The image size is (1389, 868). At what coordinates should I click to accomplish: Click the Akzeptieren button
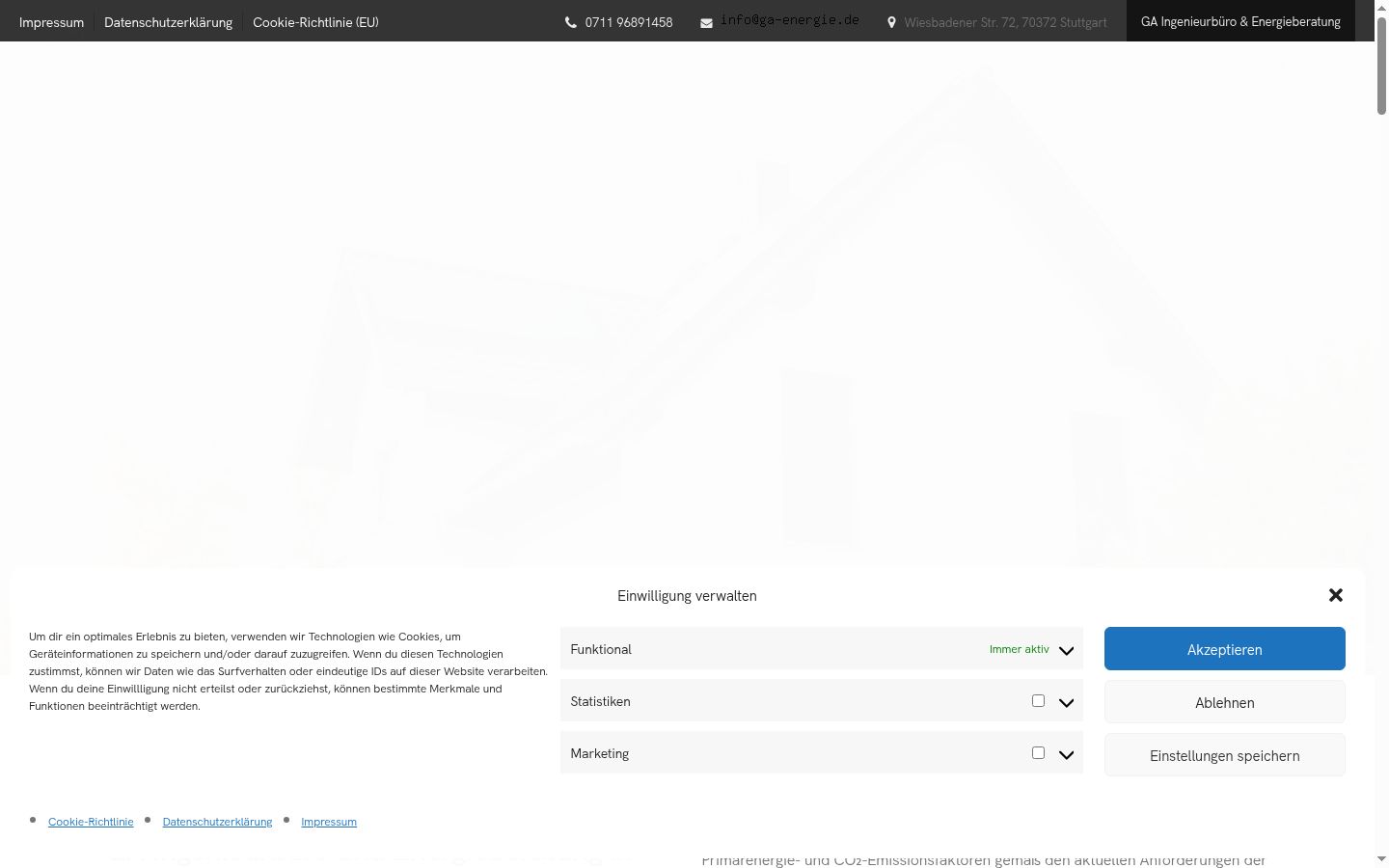coord(1225,649)
